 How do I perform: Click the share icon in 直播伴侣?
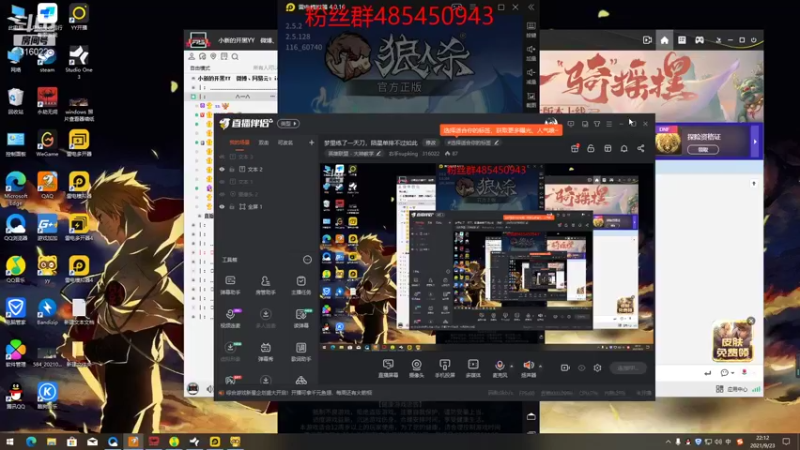[641, 148]
